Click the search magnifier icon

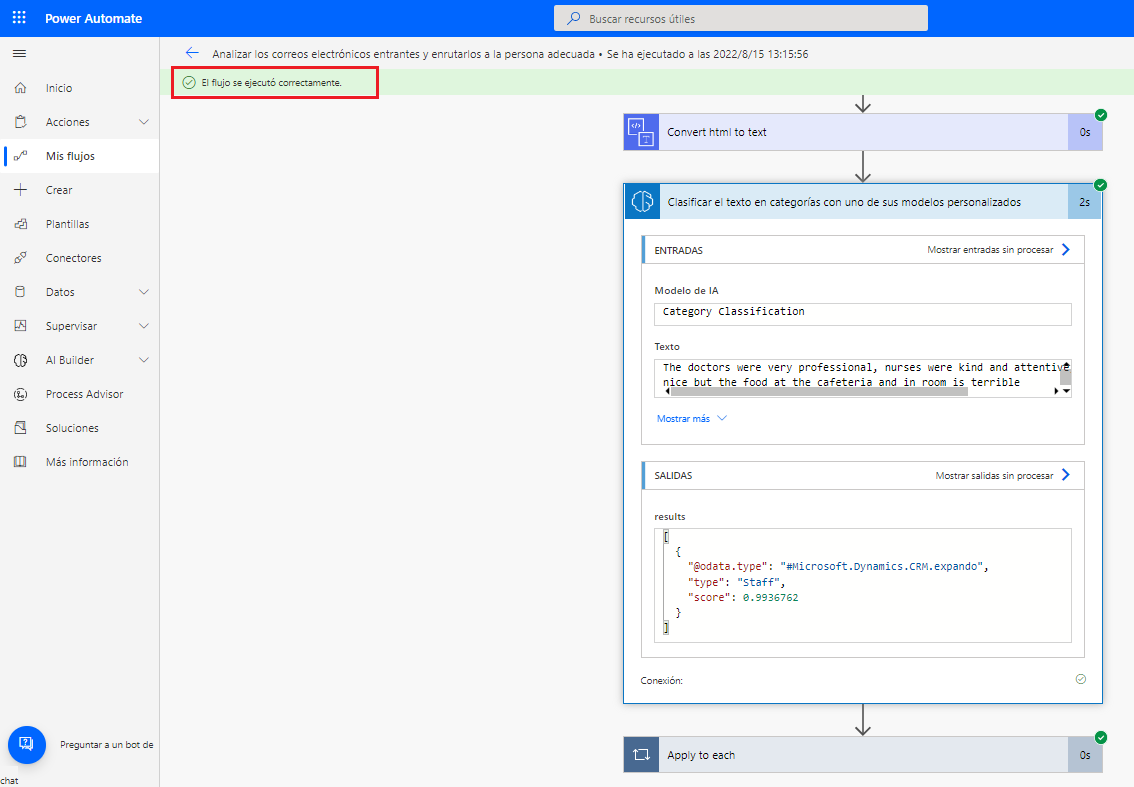tap(574, 18)
